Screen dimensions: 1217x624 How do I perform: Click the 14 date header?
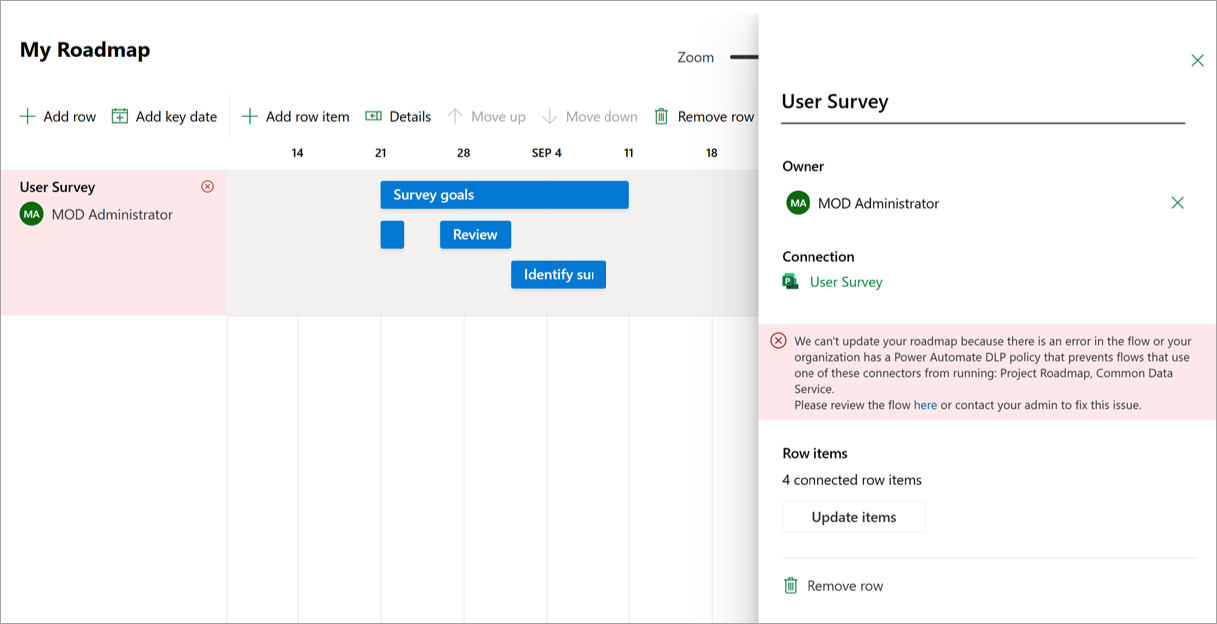coord(297,153)
